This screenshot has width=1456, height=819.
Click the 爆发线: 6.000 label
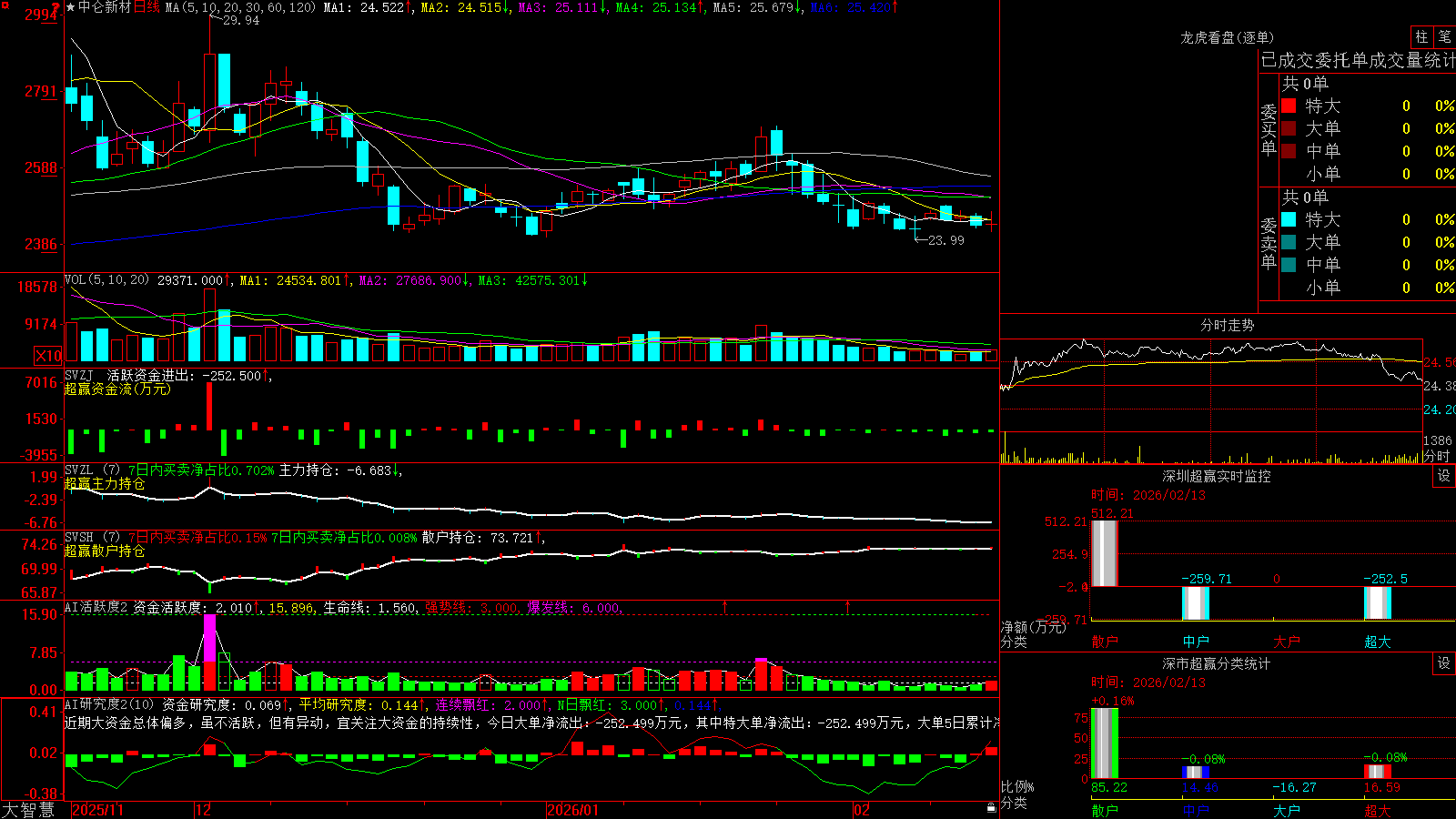pyautogui.click(x=574, y=608)
